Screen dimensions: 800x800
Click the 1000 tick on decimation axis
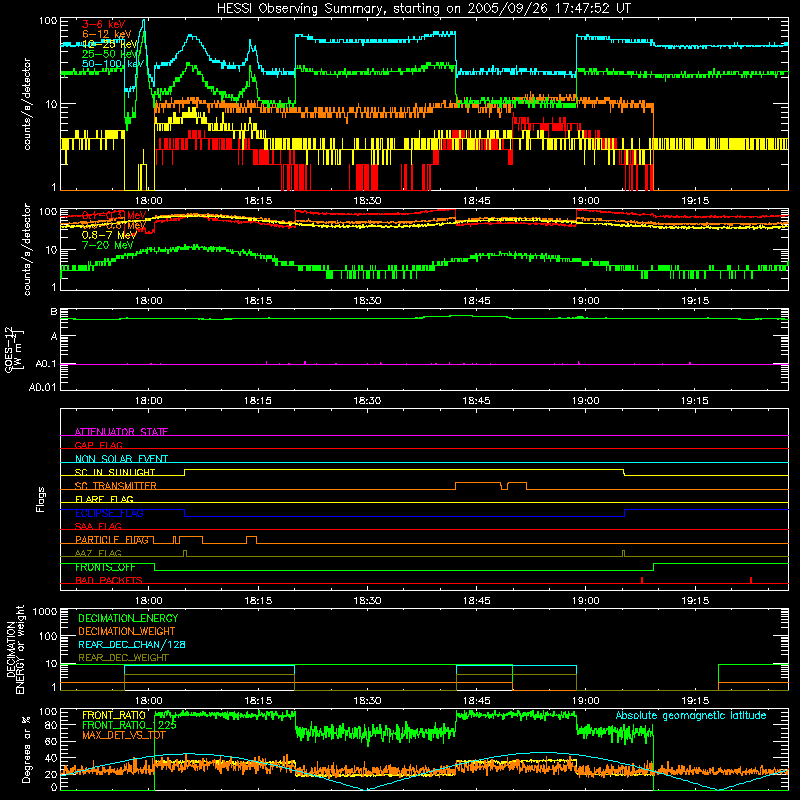coord(45,611)
